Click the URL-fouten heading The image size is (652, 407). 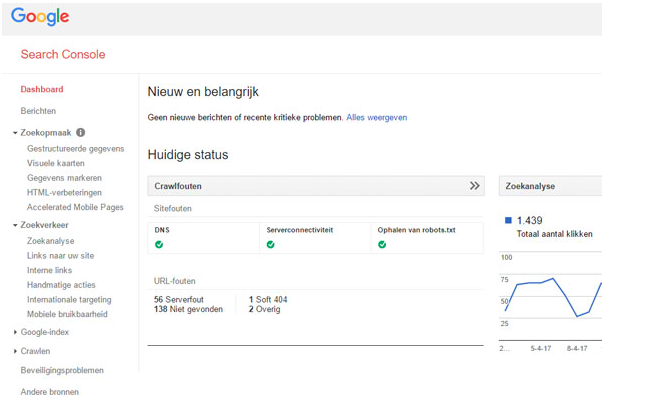click(x=175, y=281)
